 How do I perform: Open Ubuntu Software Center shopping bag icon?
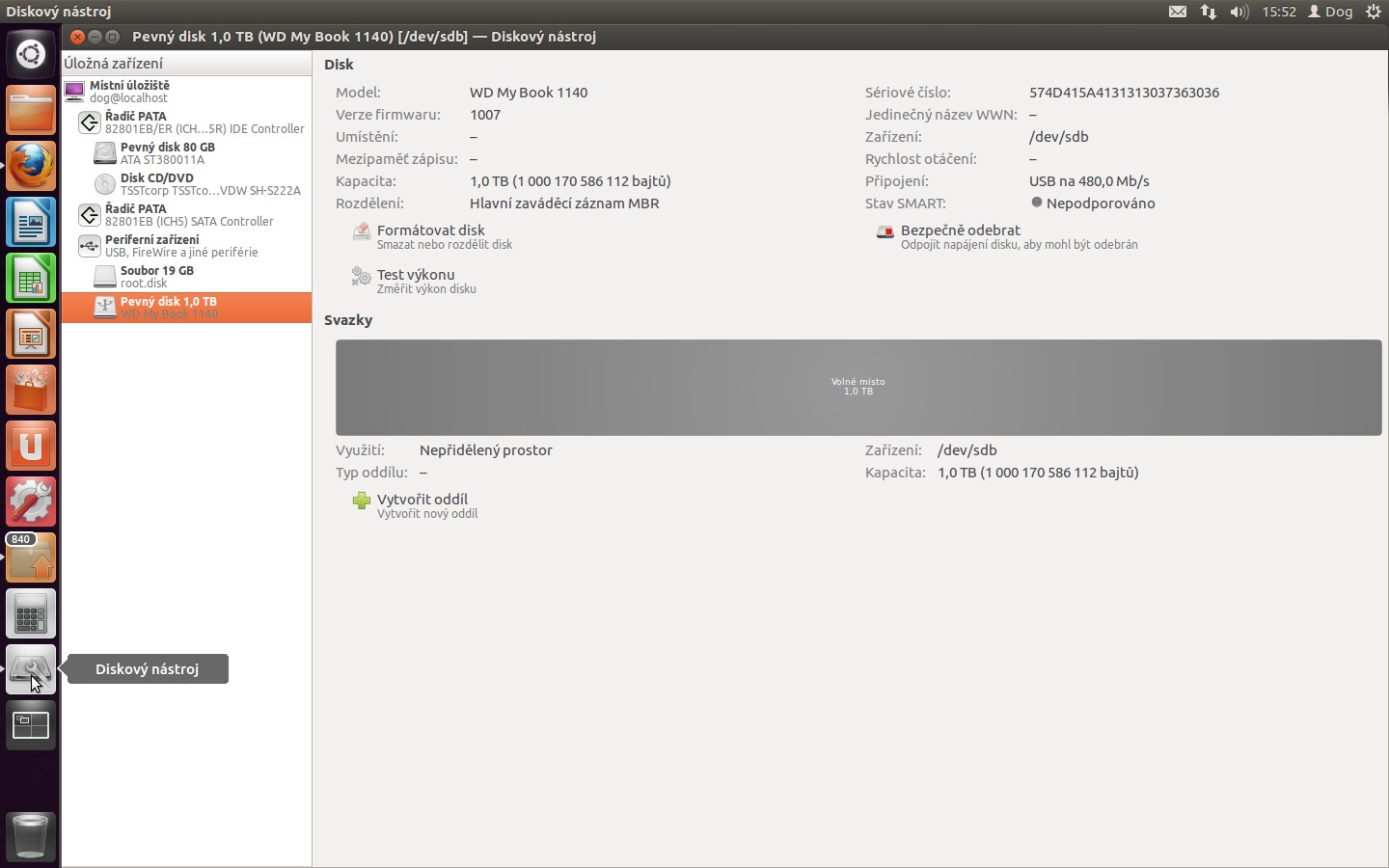31,390
